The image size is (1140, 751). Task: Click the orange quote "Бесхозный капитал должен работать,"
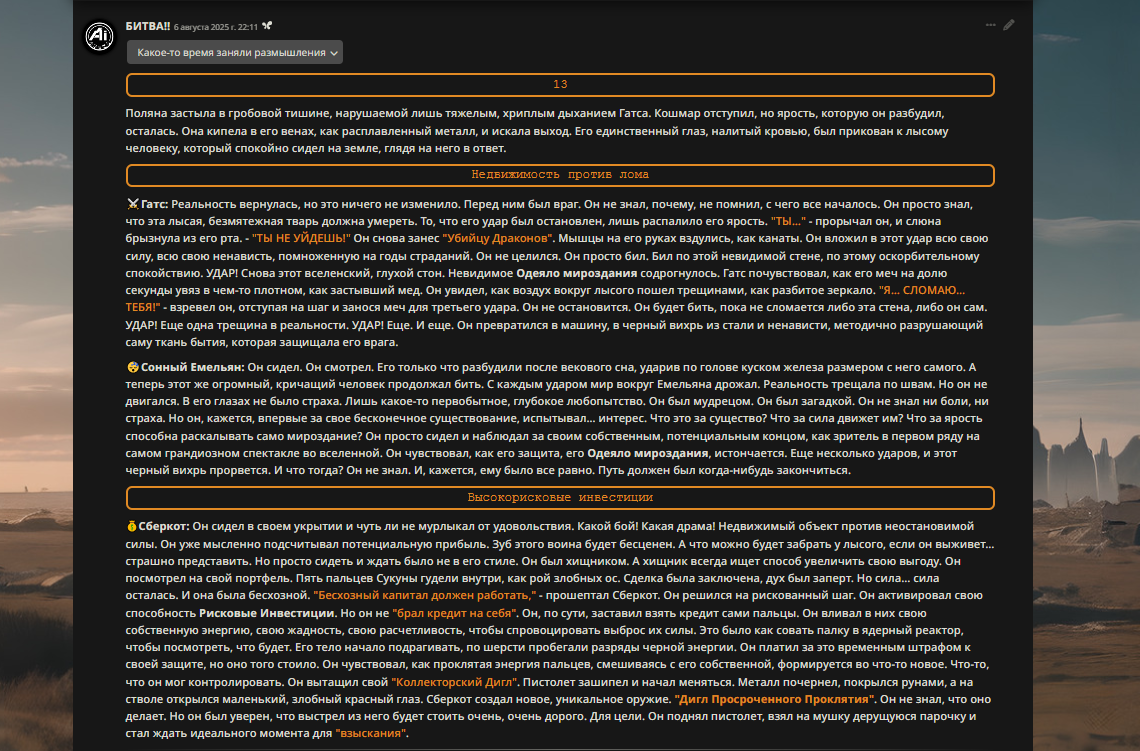(x=425, y=595)
